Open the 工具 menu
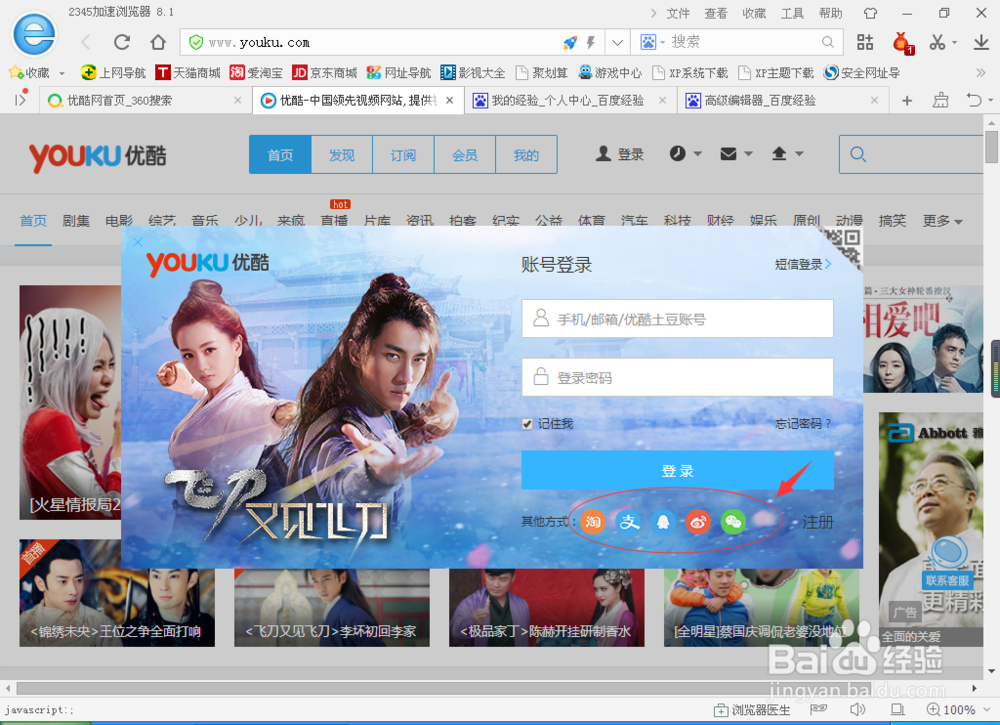 tap(792, 13)
